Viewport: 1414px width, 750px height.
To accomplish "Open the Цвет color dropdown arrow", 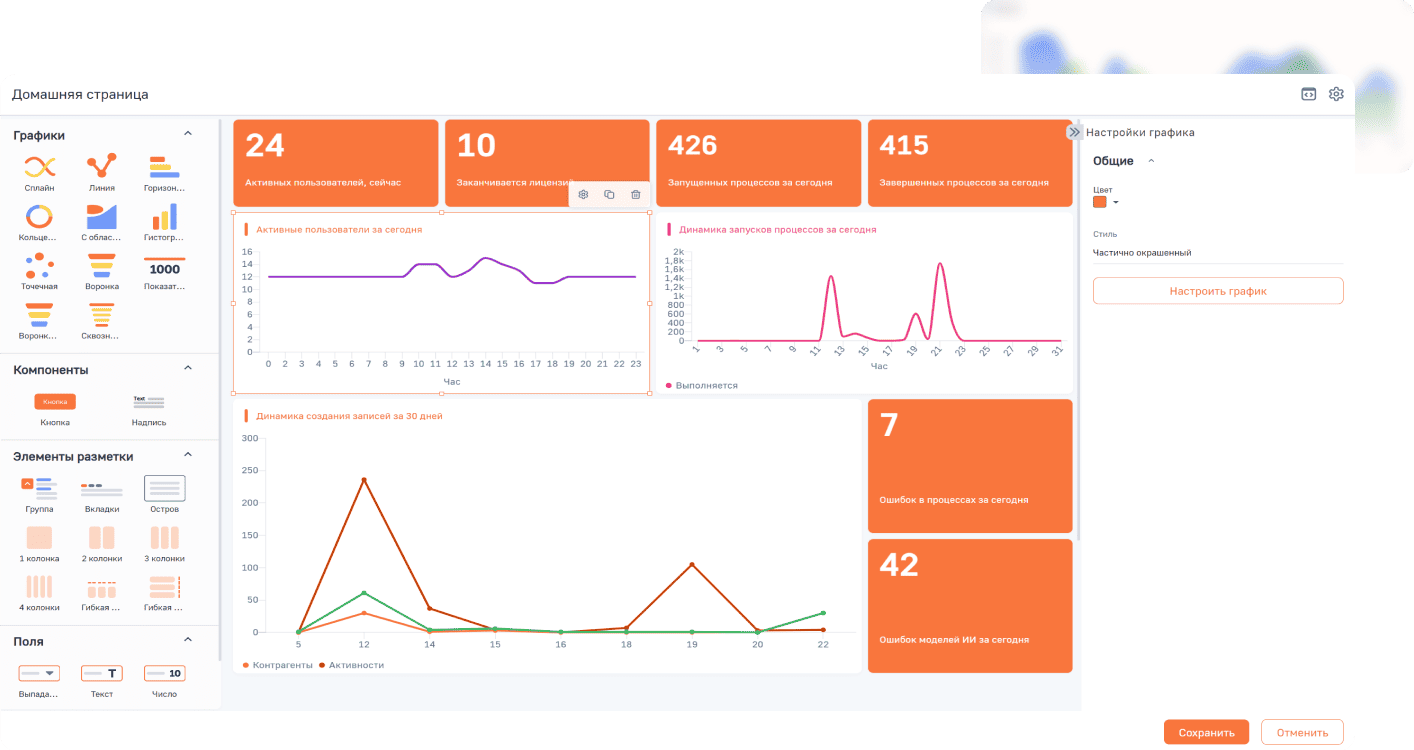I will [x=1116, y=202].
